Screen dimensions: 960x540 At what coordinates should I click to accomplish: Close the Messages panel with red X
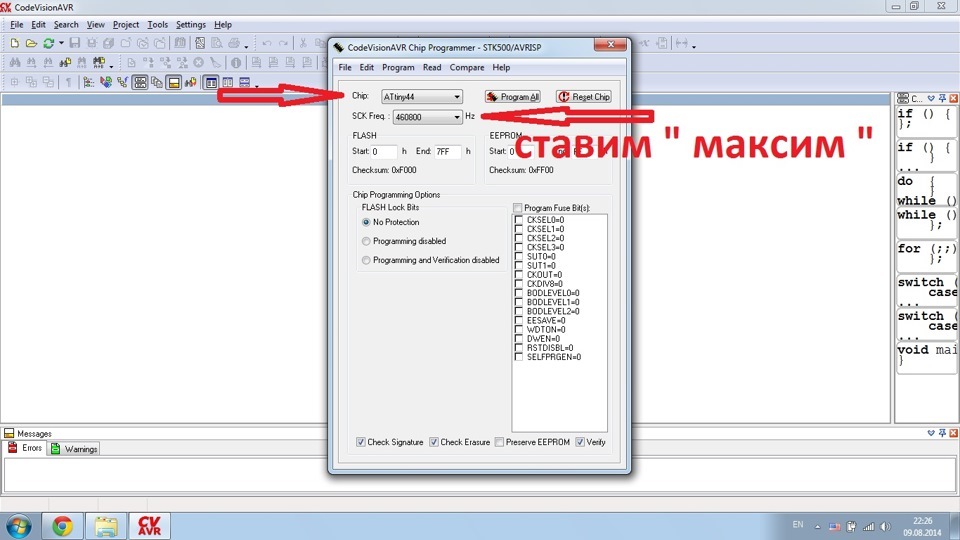coord(953,433)
